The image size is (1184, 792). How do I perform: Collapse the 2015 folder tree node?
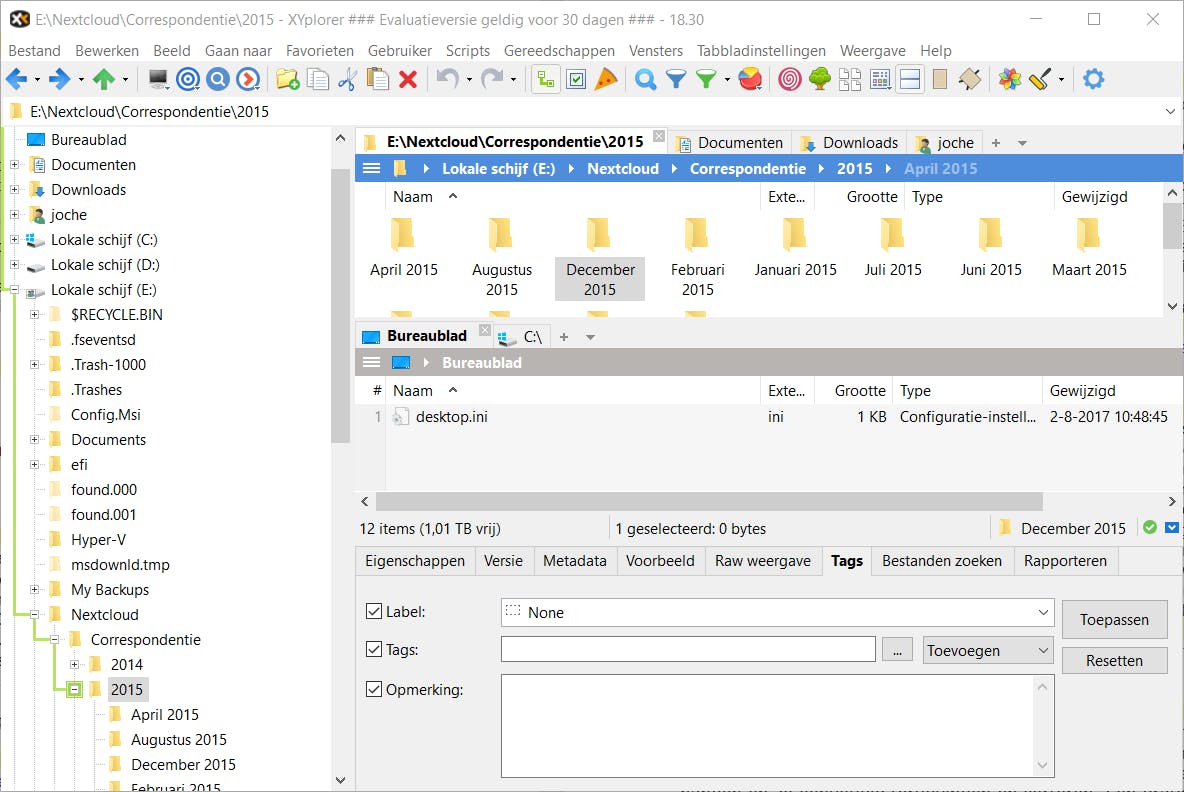[75, 690]
